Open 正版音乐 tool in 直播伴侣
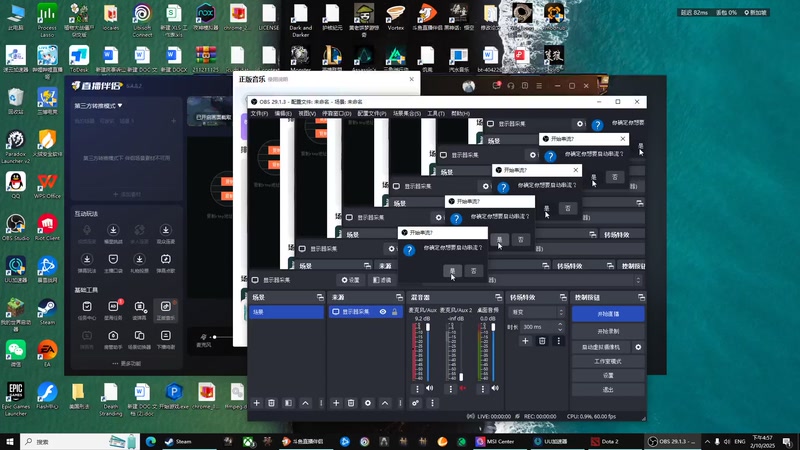 (x=166, y=310)
